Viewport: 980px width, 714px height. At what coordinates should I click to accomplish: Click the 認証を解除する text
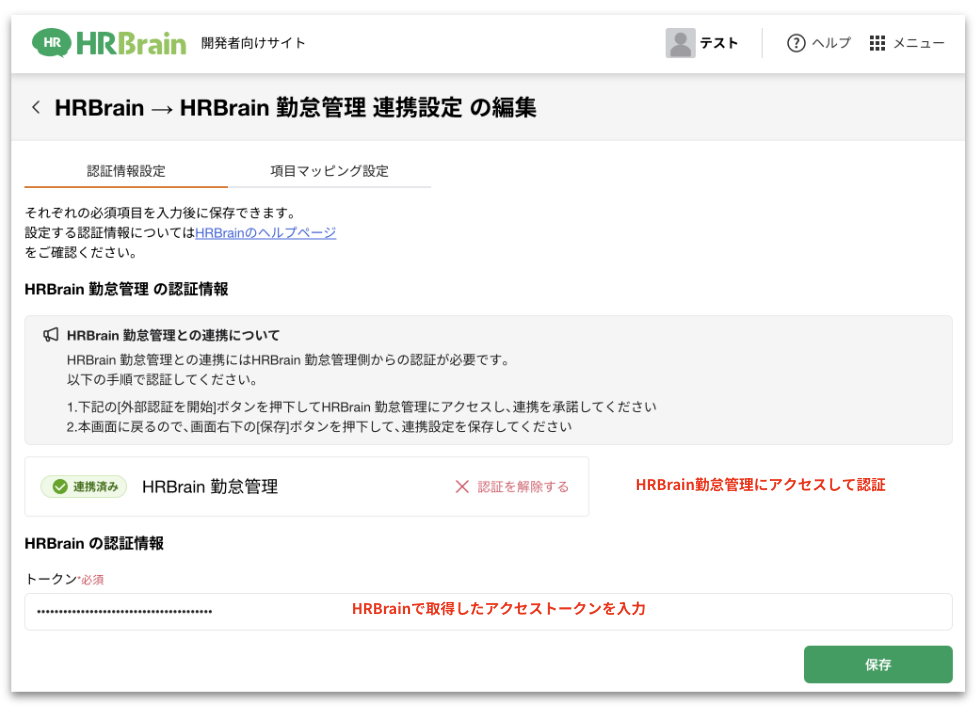(523, 487)
